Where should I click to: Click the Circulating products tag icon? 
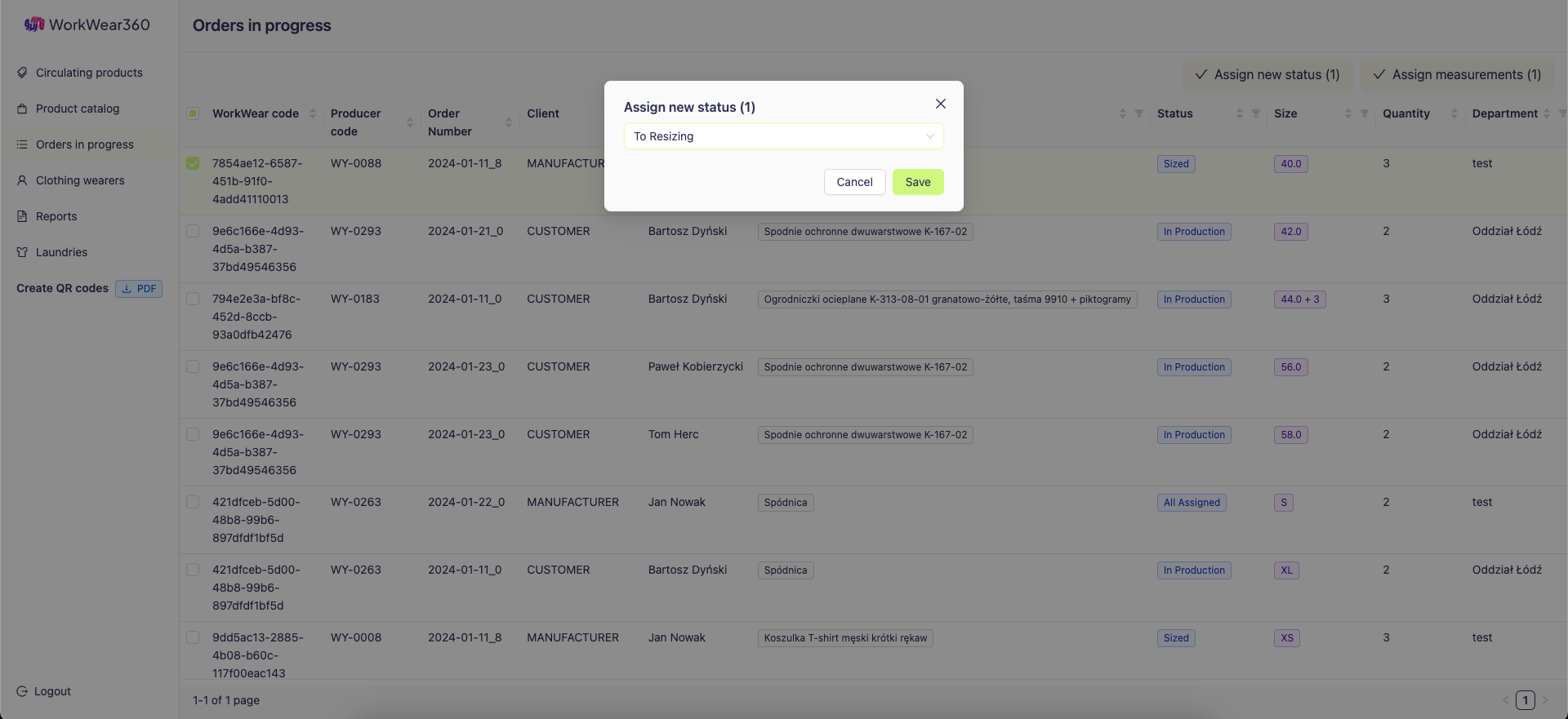(x=22, y=73)
